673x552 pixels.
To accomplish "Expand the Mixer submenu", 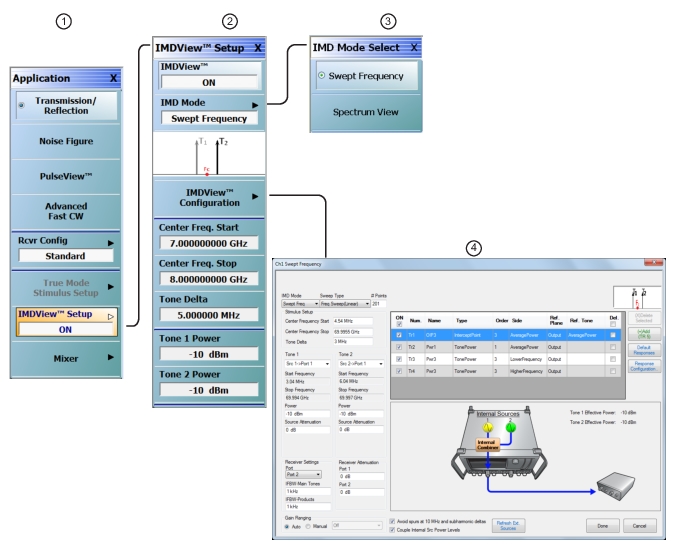I will [x=66, y=358].
